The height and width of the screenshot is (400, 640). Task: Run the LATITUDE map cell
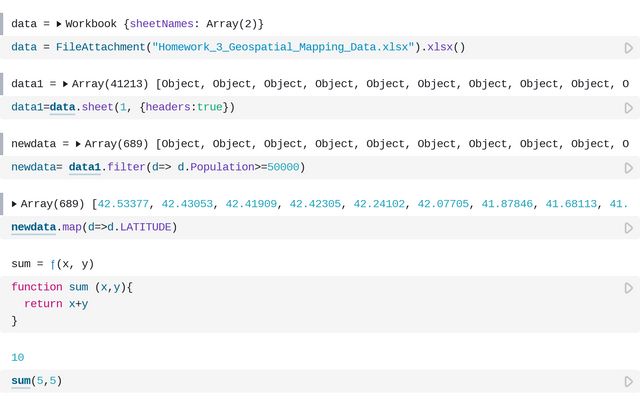pyautogui.click(x=628, y=228)
